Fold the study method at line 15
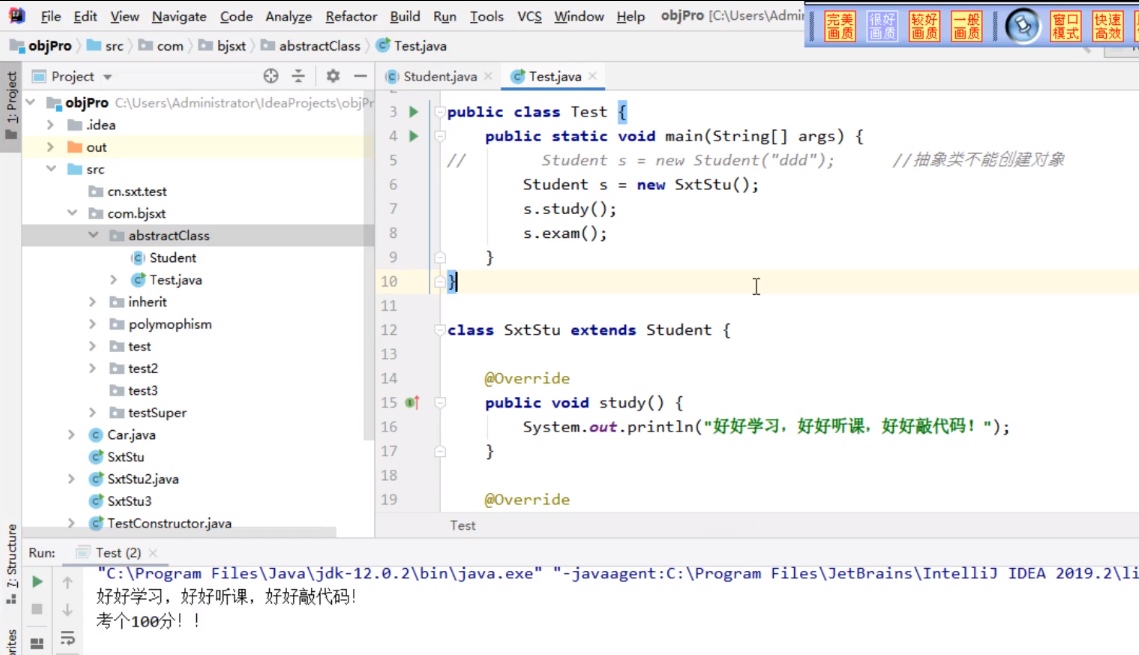This screenshot has width=1139, height=655. (x=439, y=402)
